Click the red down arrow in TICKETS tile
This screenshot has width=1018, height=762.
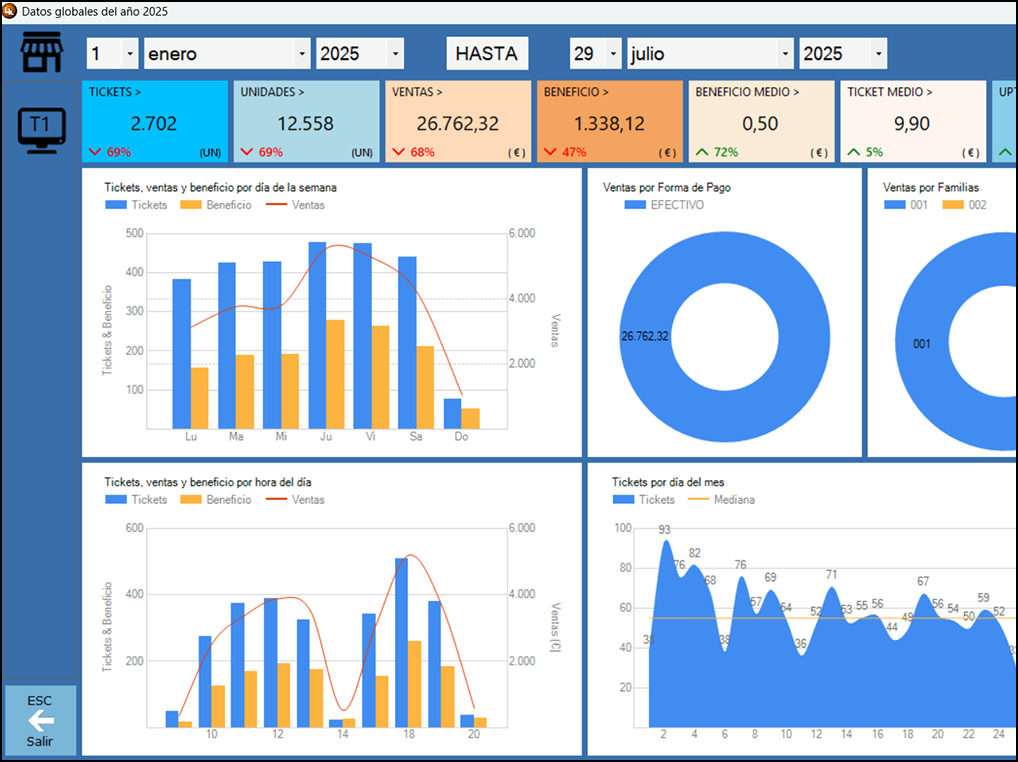(95, 152)
